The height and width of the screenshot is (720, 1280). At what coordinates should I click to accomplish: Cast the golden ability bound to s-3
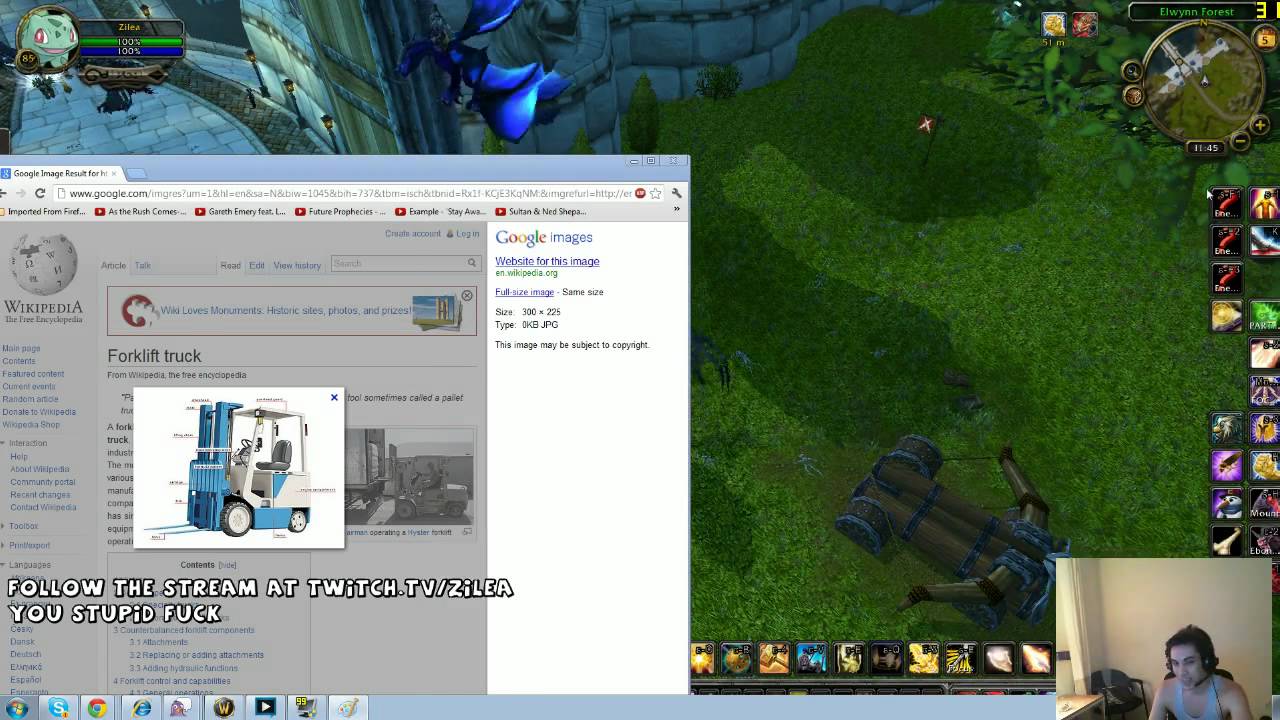point(923,658)
